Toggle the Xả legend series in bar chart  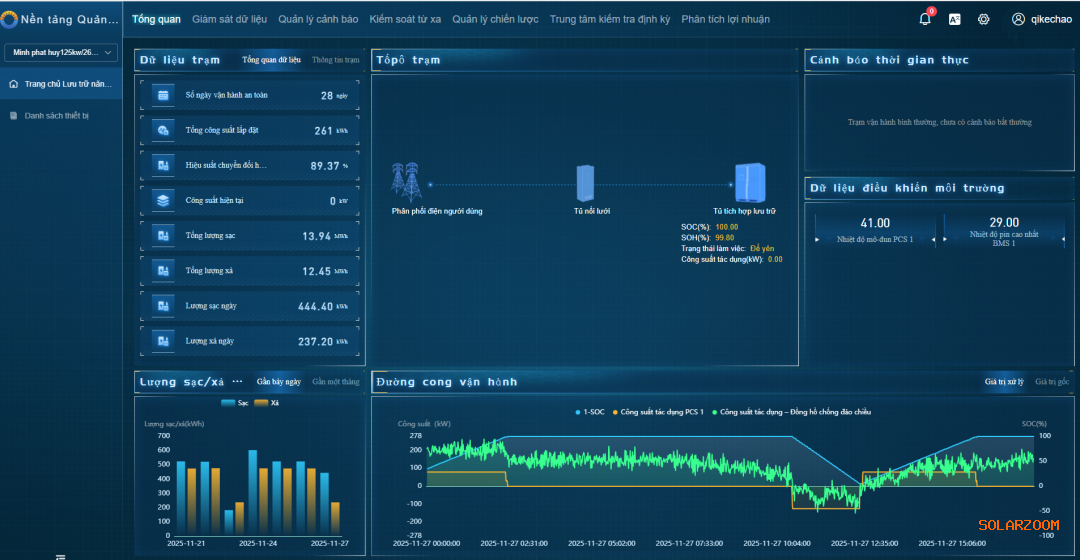(267, 403)
